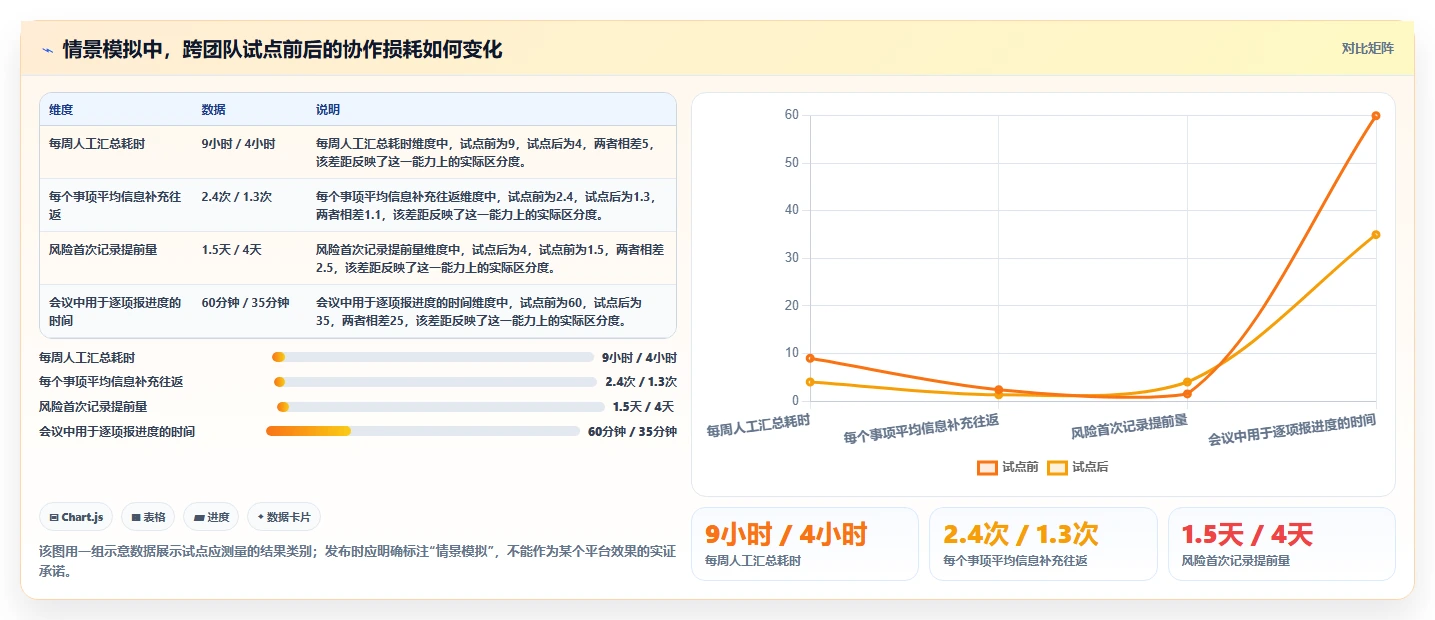Click the progress value label 60分钟 / 35分钟
Screen dimensions: 1435x620
(632, 432)
